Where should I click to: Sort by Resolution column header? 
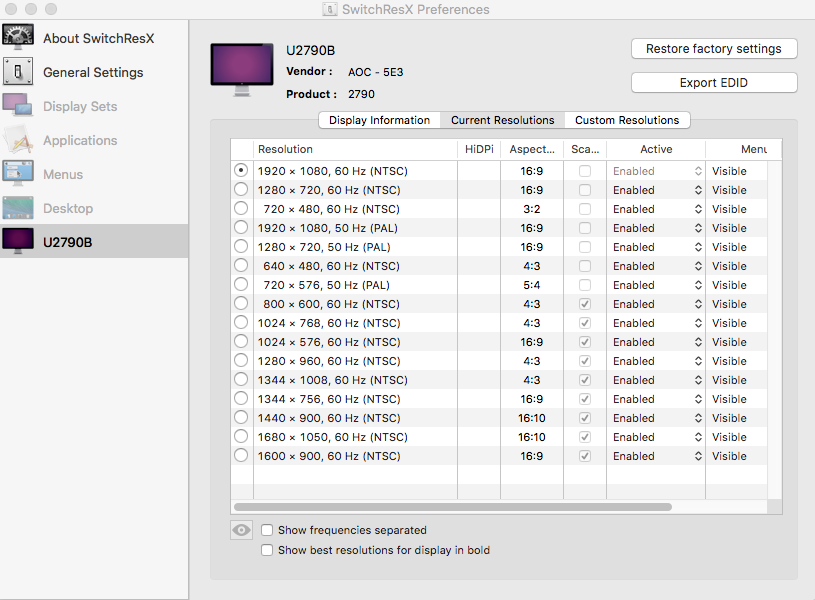click(356, 149)
